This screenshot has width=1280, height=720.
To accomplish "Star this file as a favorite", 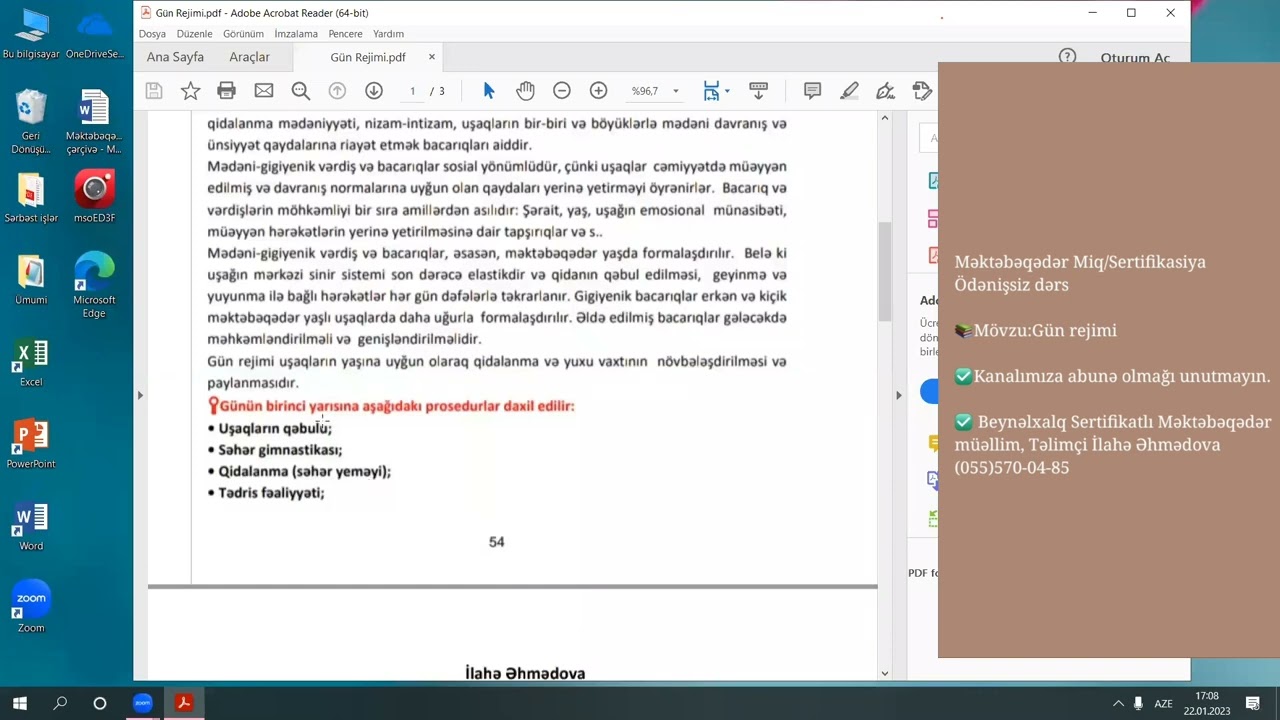I will point(190,91).
